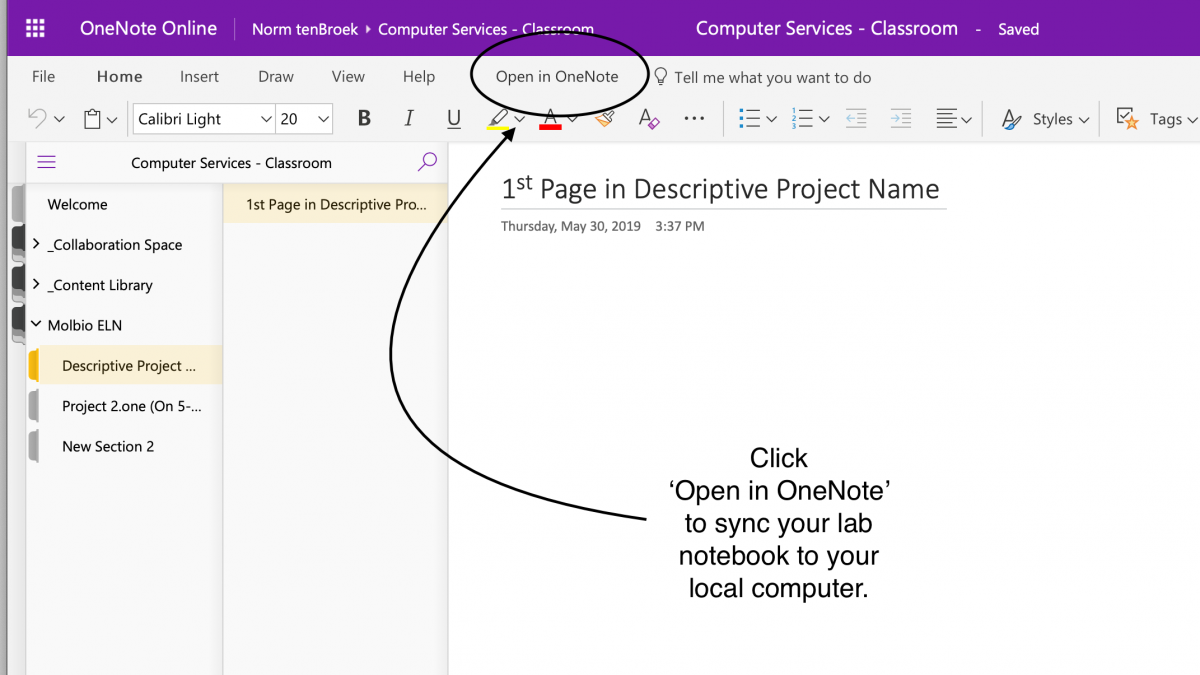Click the page date Thursday, May 30, 2019
This screenshot has height=675, width=1200.
(x=570, y=226)
